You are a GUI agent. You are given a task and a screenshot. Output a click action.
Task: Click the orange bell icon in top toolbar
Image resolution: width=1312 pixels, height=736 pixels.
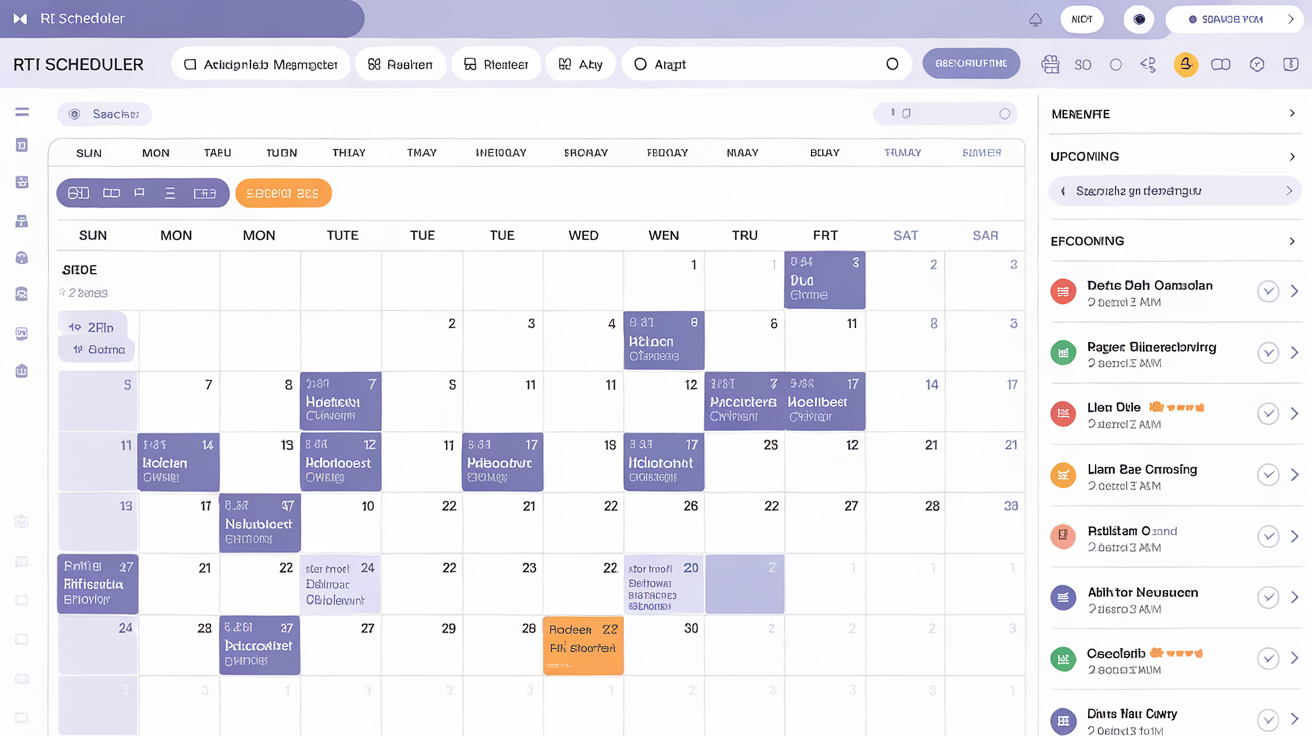click(1185, 64)
